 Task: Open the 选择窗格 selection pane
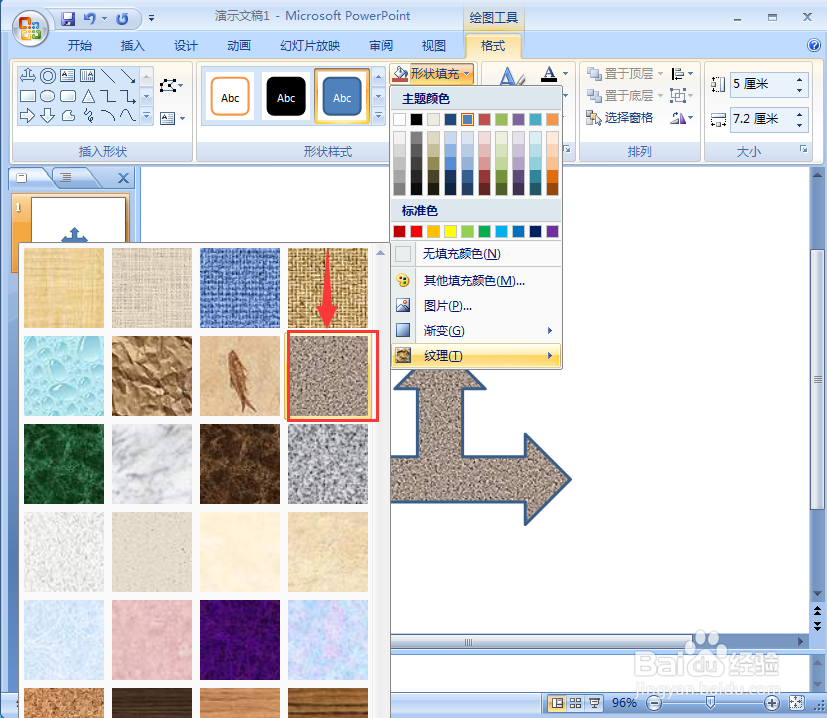click(x=620, y=118)
